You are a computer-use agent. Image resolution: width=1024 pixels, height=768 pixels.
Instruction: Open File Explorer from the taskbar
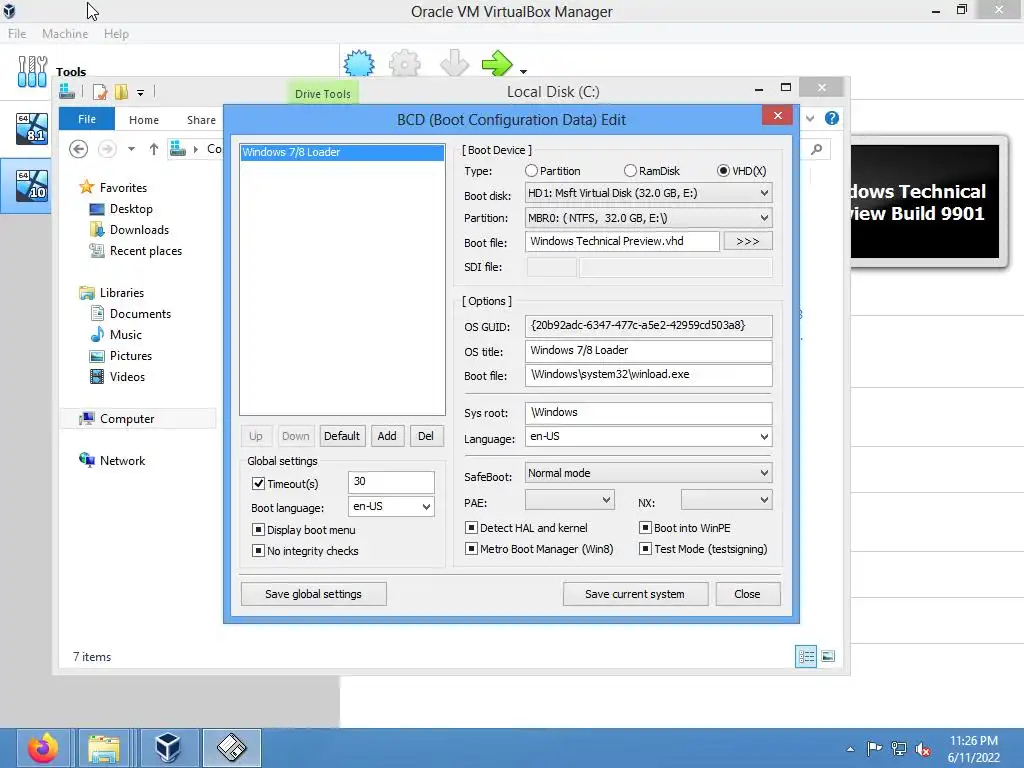pyautogui.click(x=104, y=748)
